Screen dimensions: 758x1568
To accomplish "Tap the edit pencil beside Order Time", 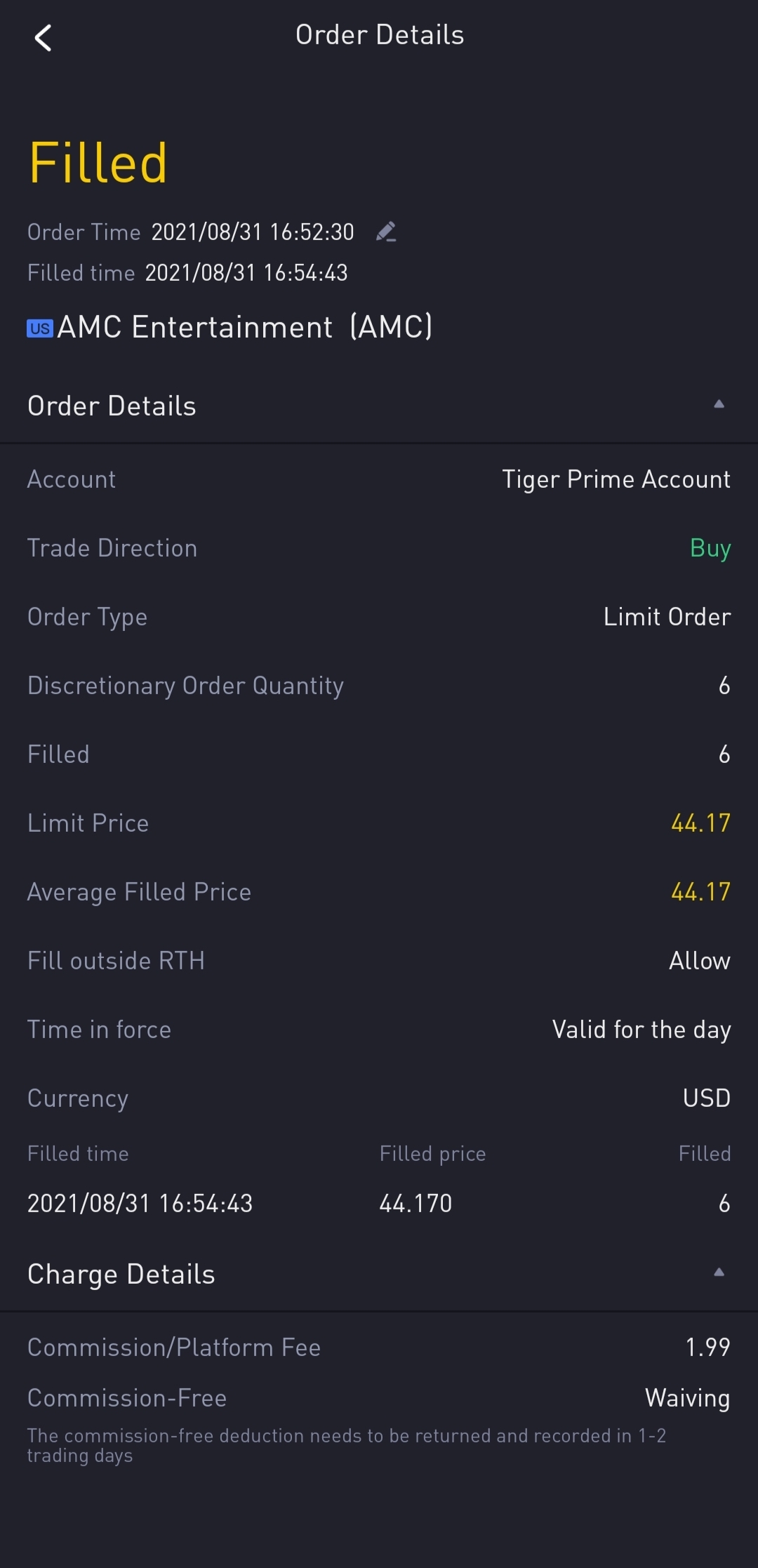I will (x=385, y=232).
